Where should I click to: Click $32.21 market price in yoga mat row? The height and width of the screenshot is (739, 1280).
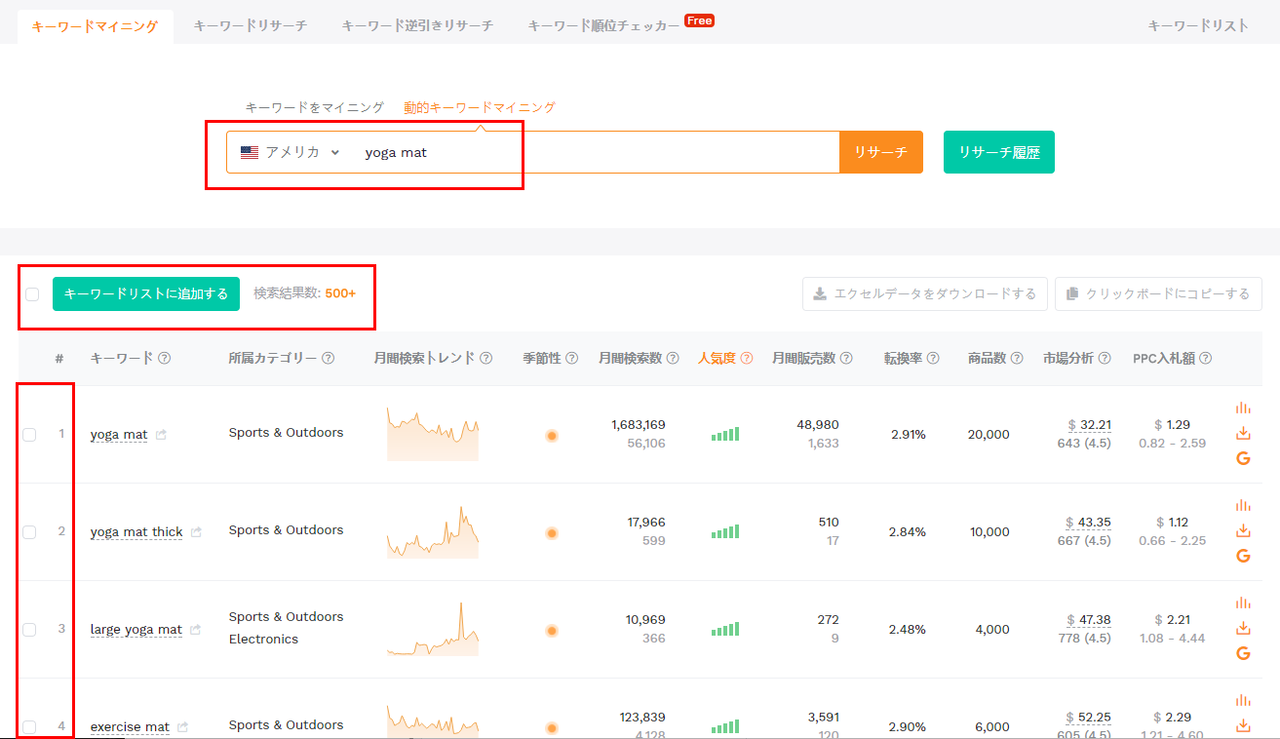point(1089,425)
